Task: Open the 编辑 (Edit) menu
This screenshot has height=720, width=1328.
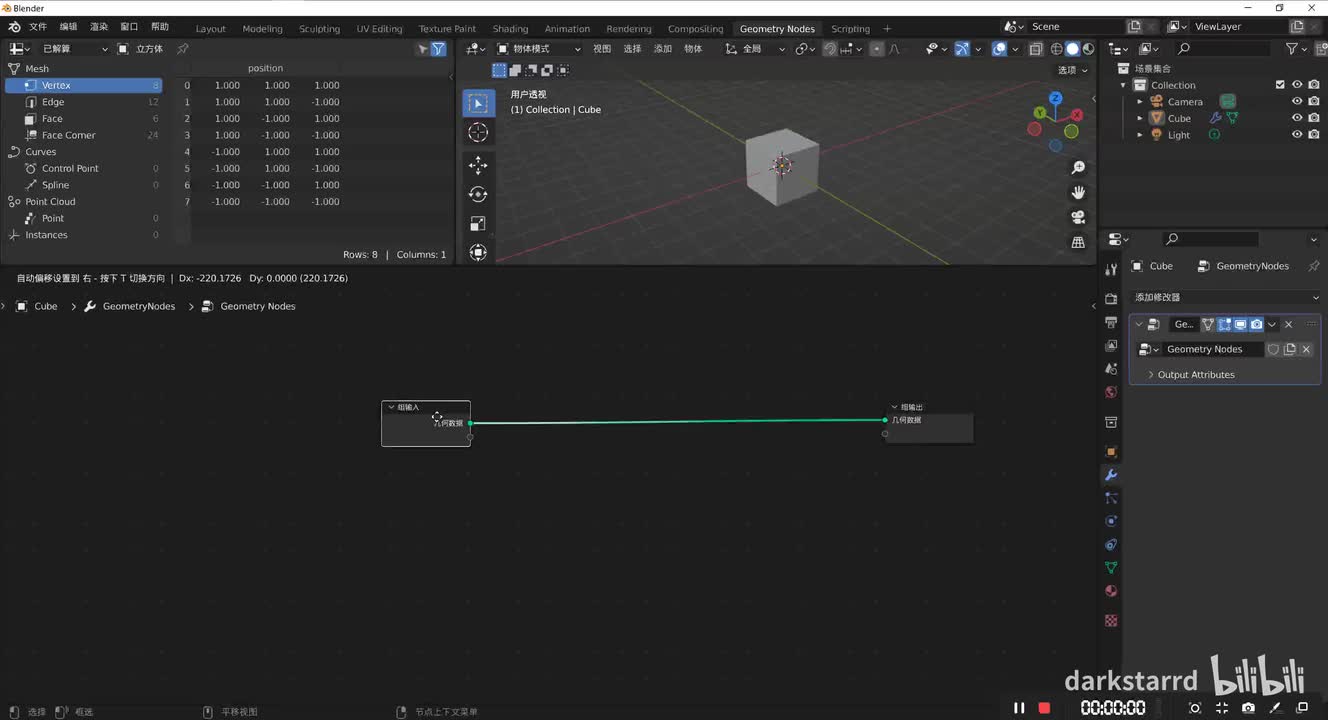Action: (x=68, y=27)
